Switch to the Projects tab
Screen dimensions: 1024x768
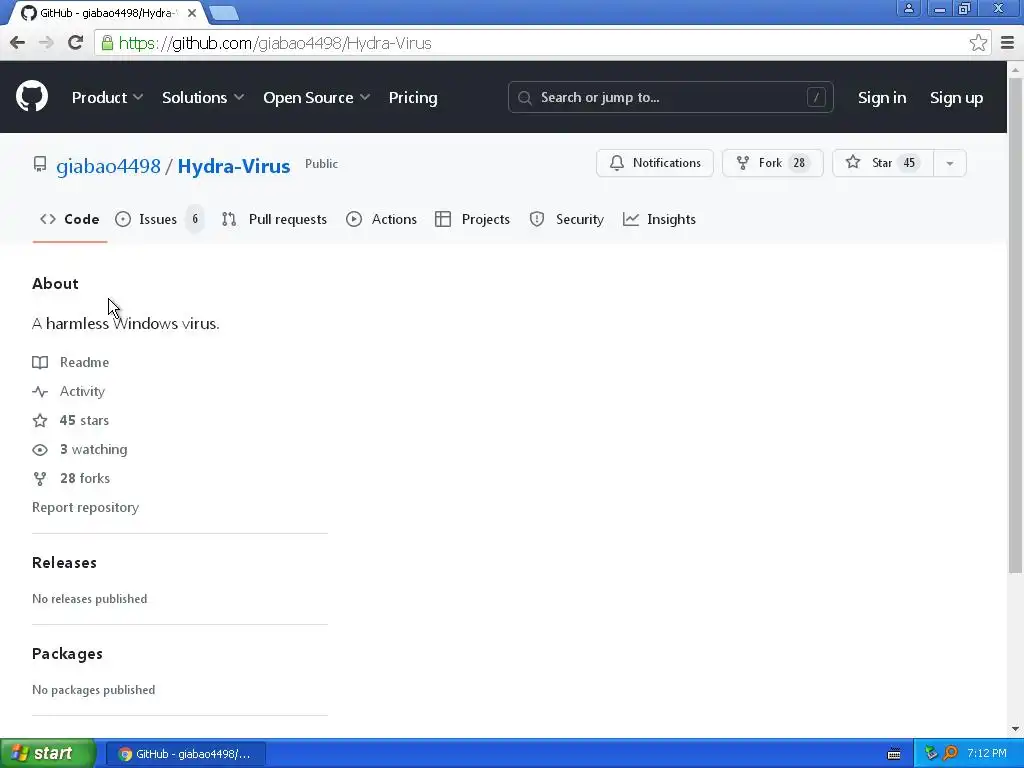(x=472, y=219)
